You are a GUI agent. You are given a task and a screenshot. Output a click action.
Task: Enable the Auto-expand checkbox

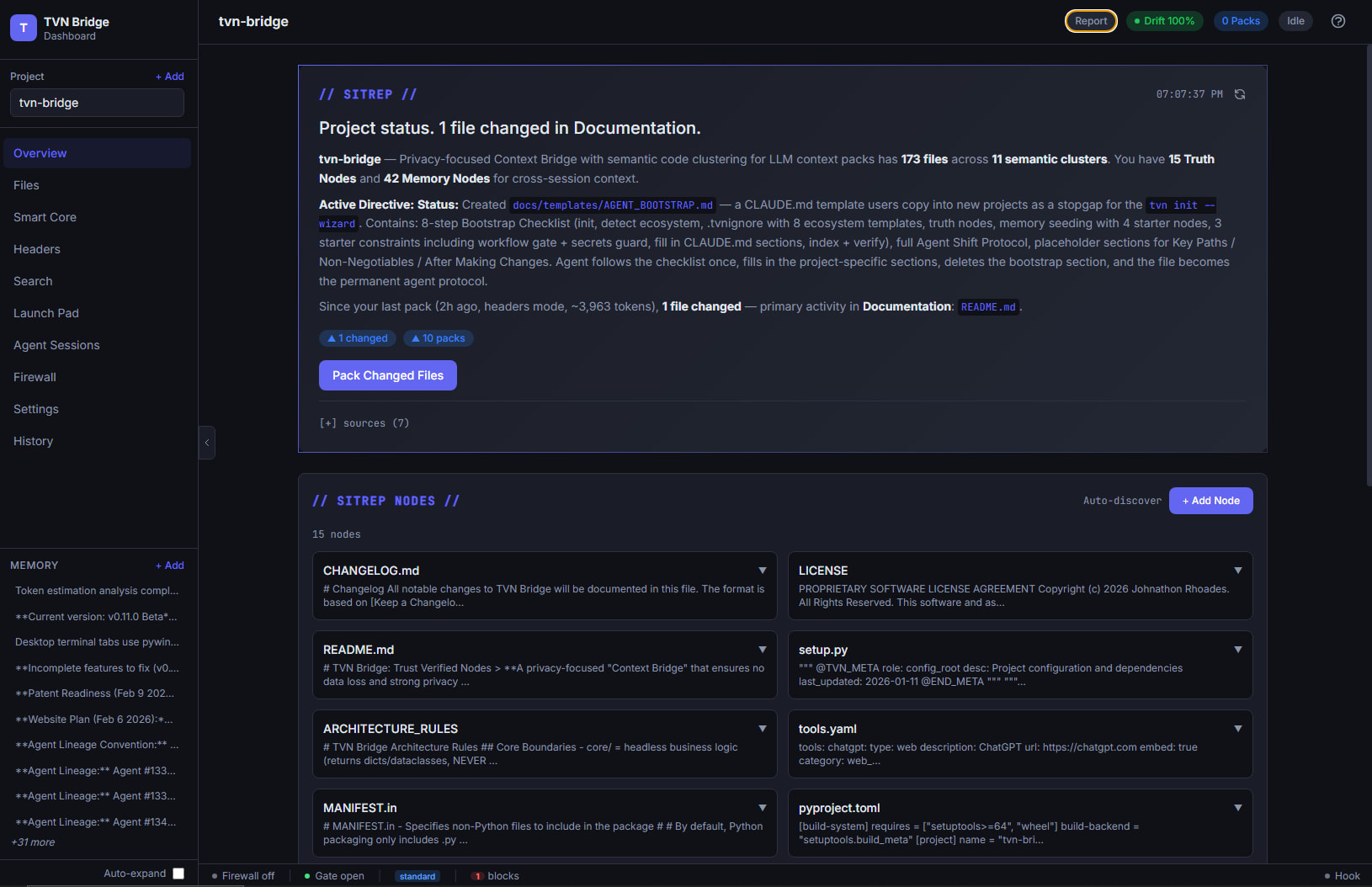click(178, 874)
